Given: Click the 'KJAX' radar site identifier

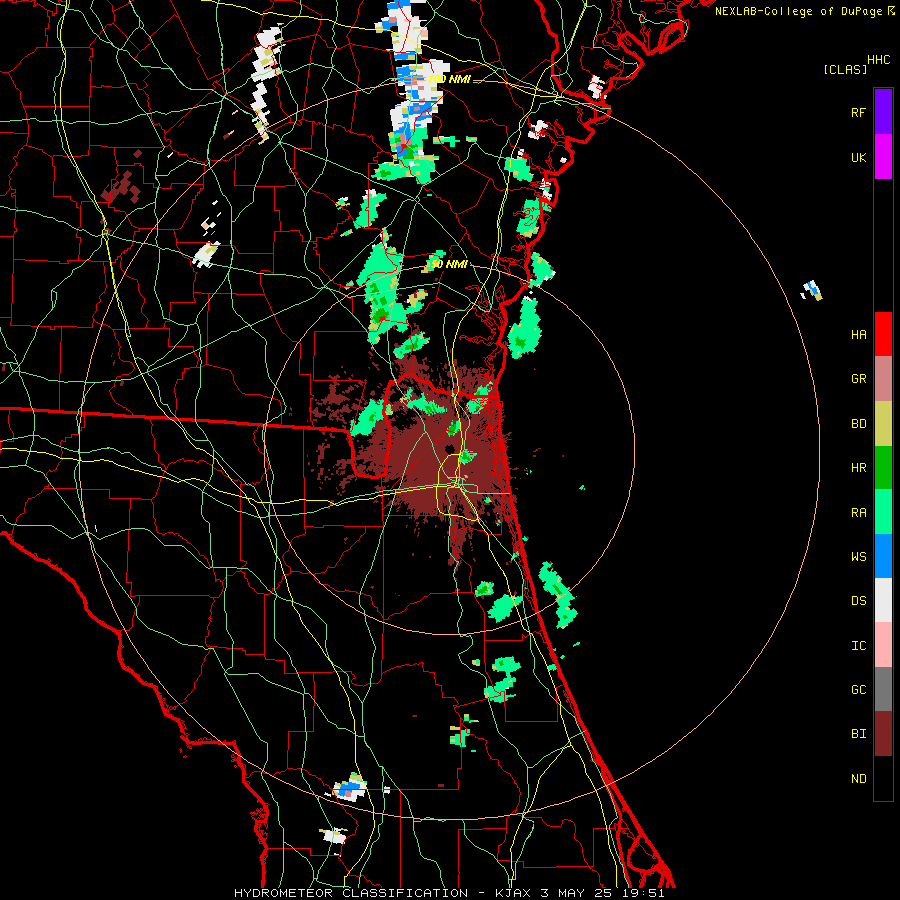Looking at the screenshot, I should click(513, 893).
